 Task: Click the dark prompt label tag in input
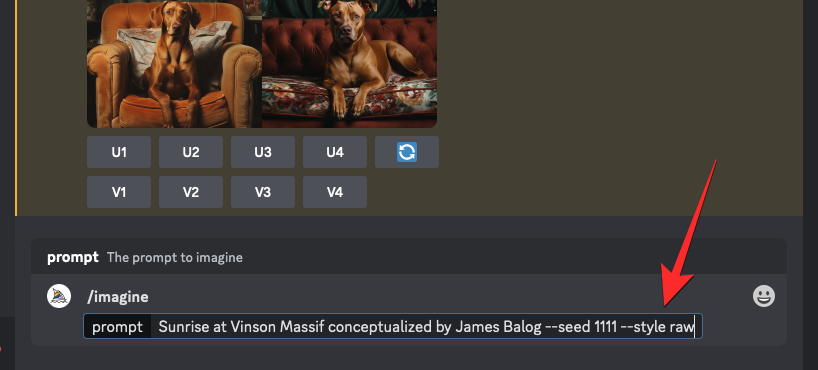[117, 327]
